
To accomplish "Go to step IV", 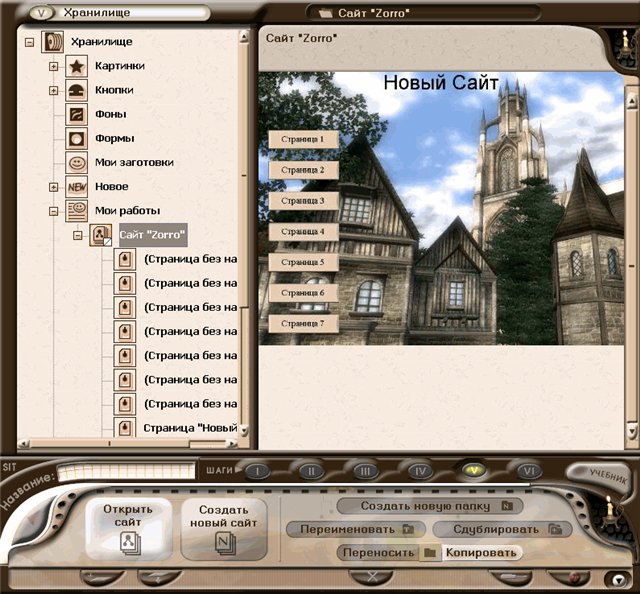I will [420, 472].
